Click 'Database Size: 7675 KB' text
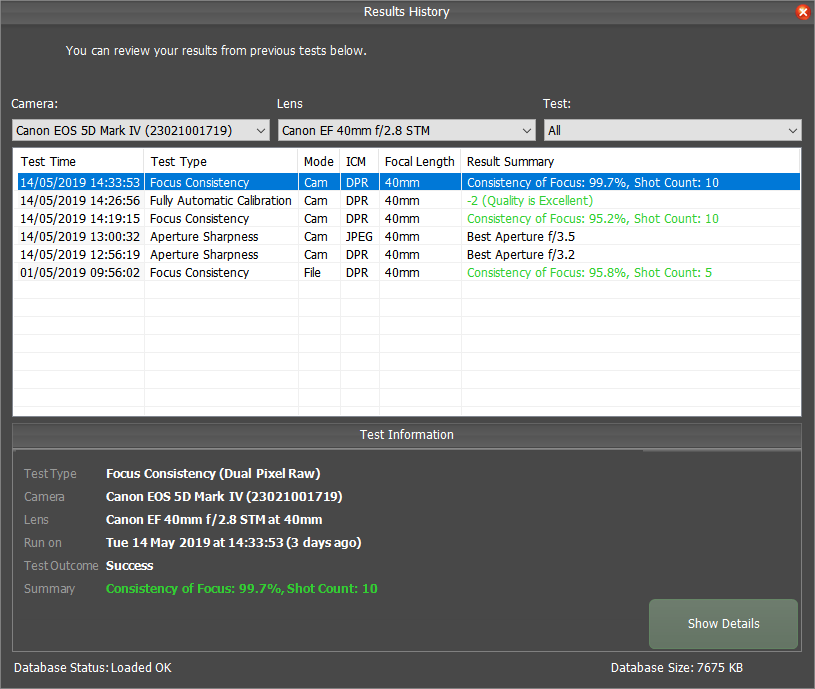815x689 pixels. (677, 668)
